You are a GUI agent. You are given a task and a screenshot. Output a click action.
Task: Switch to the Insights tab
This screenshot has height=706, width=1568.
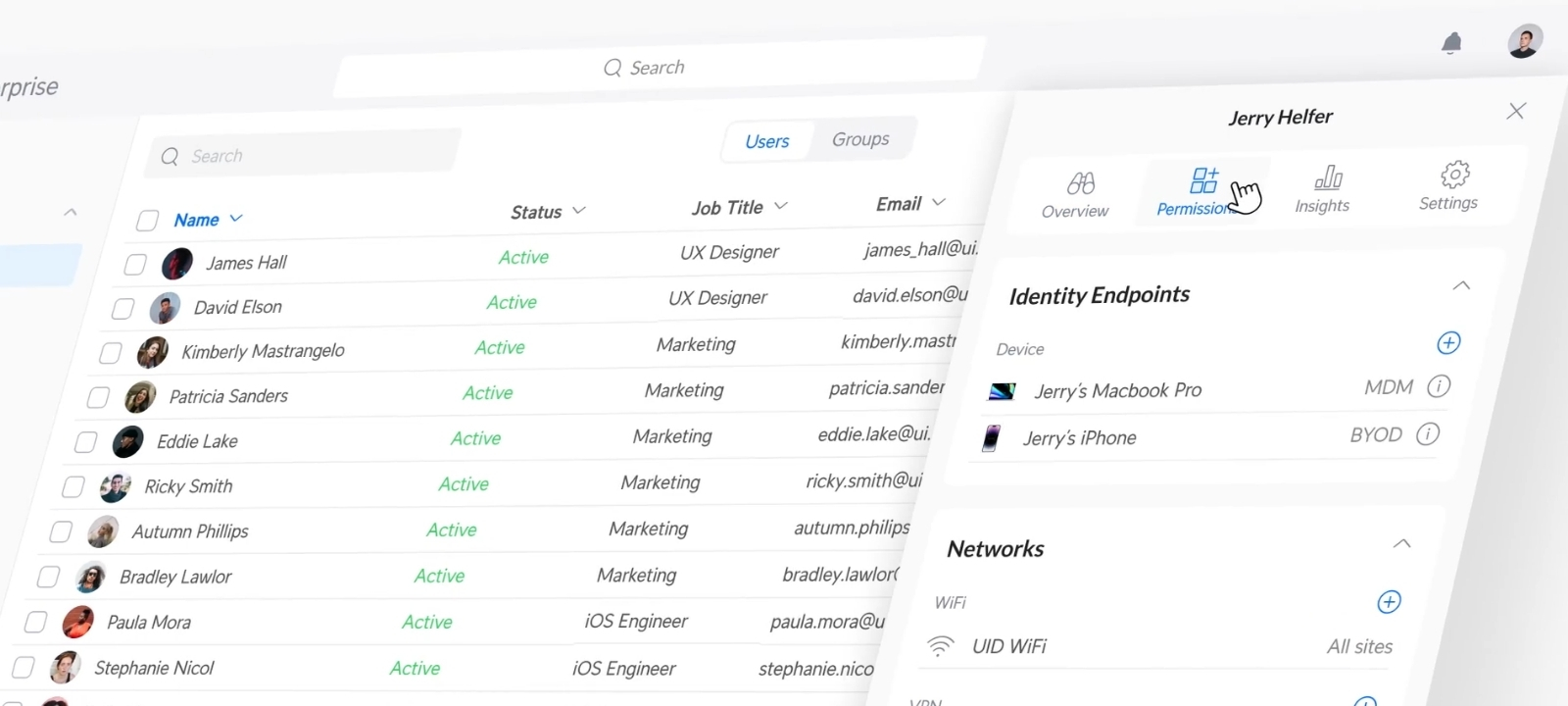click(x=1323, y=189)
